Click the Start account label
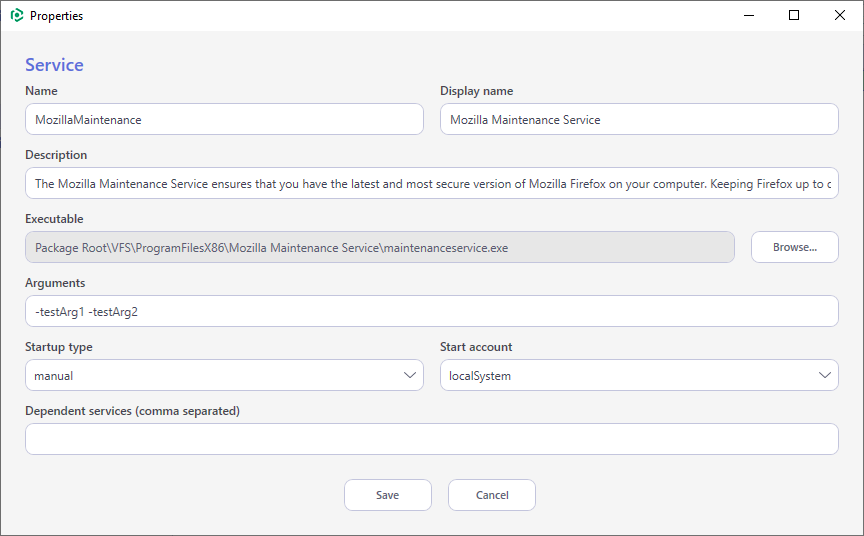This screenshot has width=864, height=536. [x=476, y=347]
